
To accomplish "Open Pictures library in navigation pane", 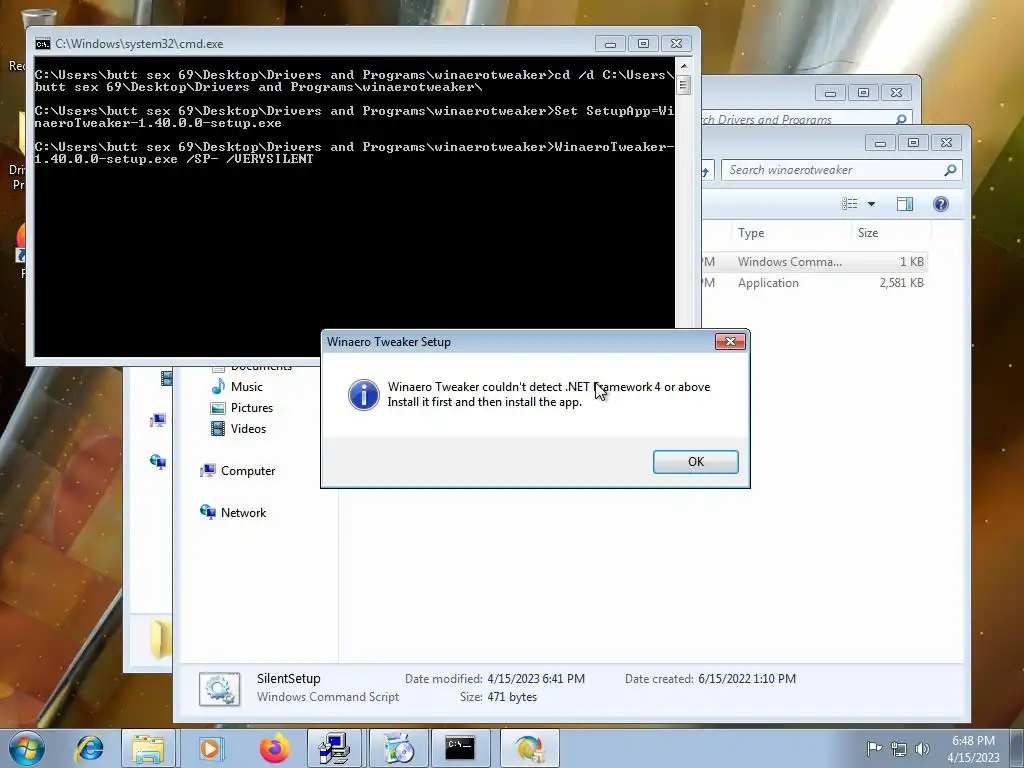I will (x=251, y=408).
